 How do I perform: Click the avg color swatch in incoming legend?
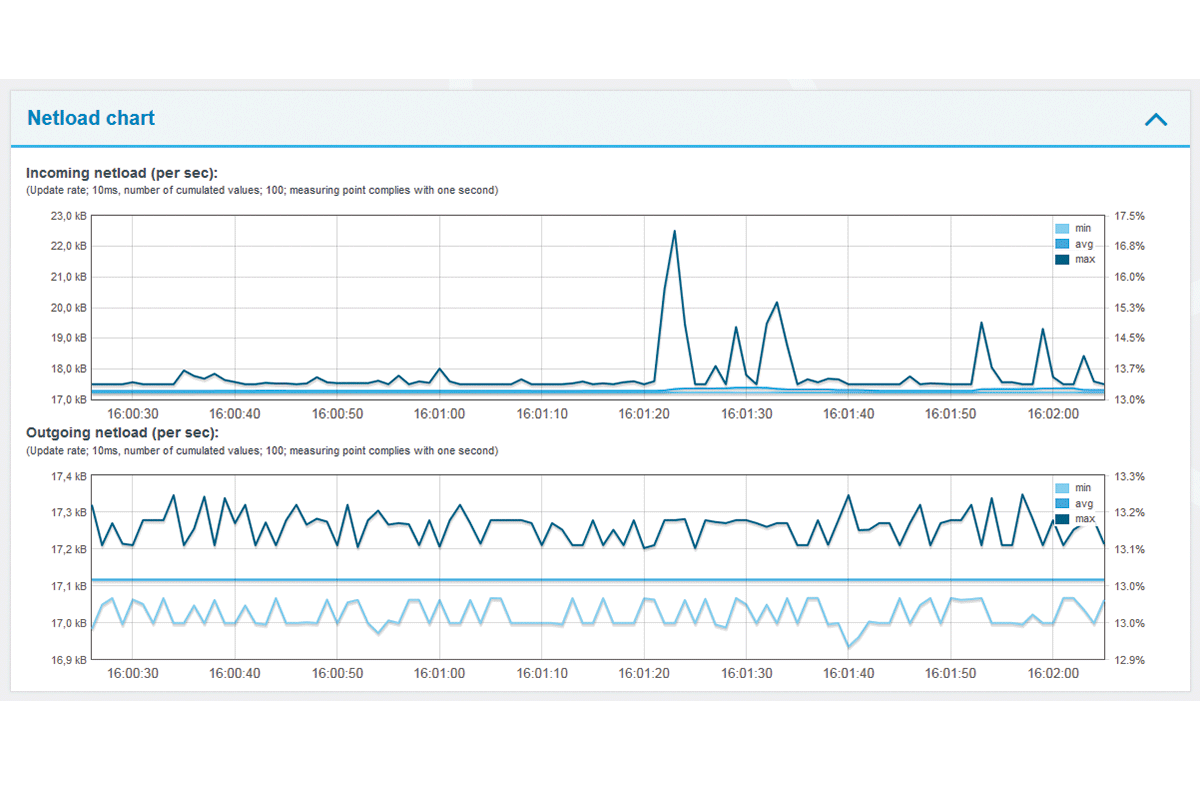point(1062,244)
